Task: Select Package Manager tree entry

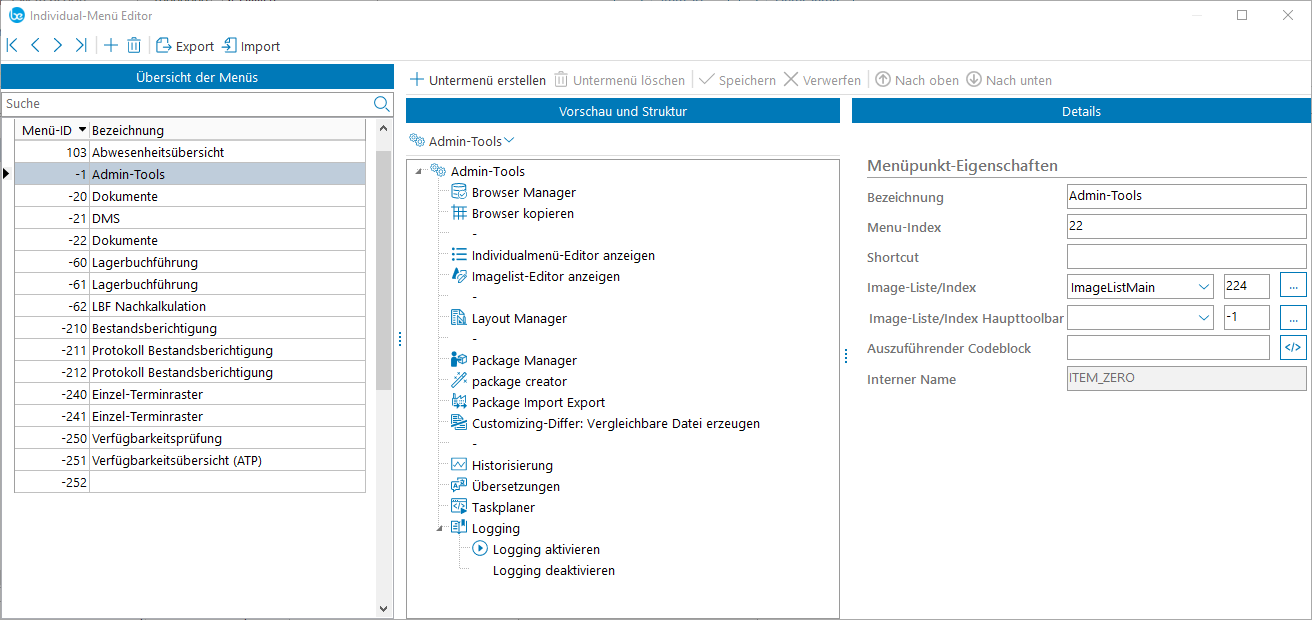Action: tap(523, 360)
